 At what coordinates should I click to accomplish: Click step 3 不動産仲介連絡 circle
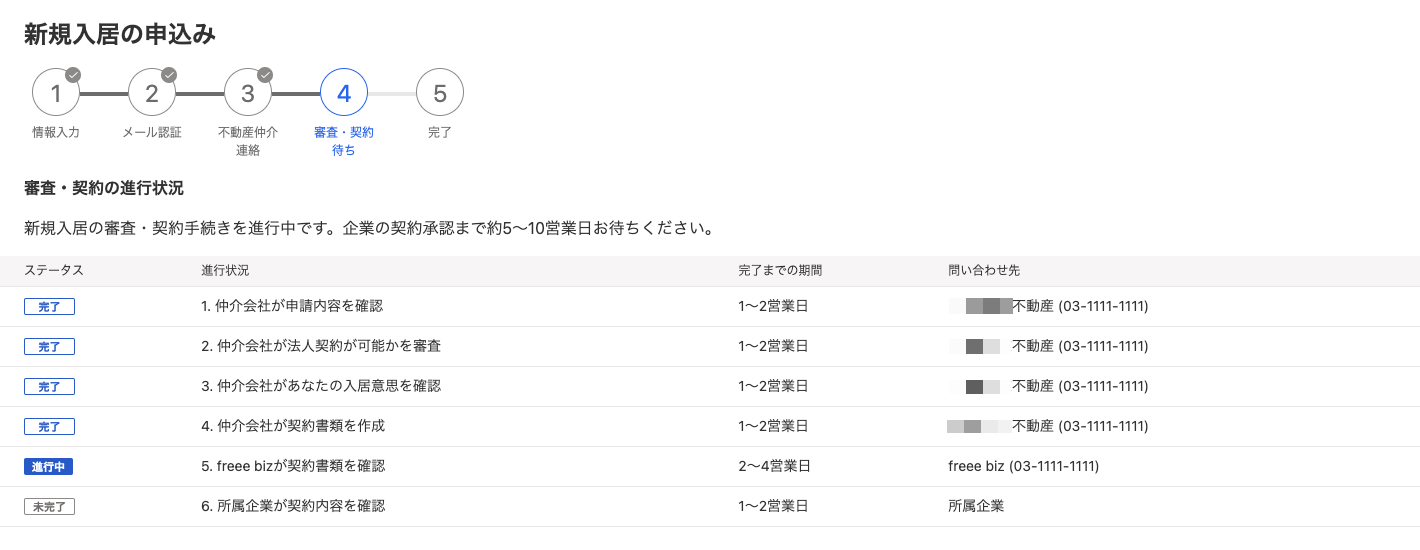pyautogui.click(x=248, y=93)
